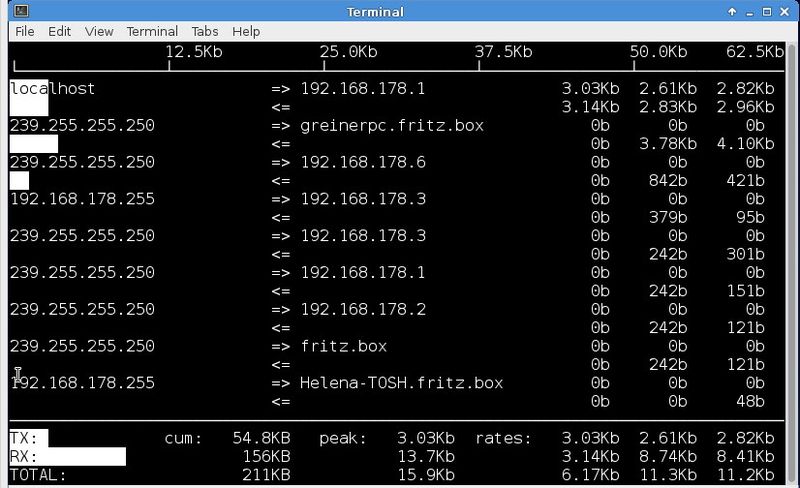Click cumulative TX value 54.8KB
This screenshot has width=800, height=488.
[x=261, y=438]
